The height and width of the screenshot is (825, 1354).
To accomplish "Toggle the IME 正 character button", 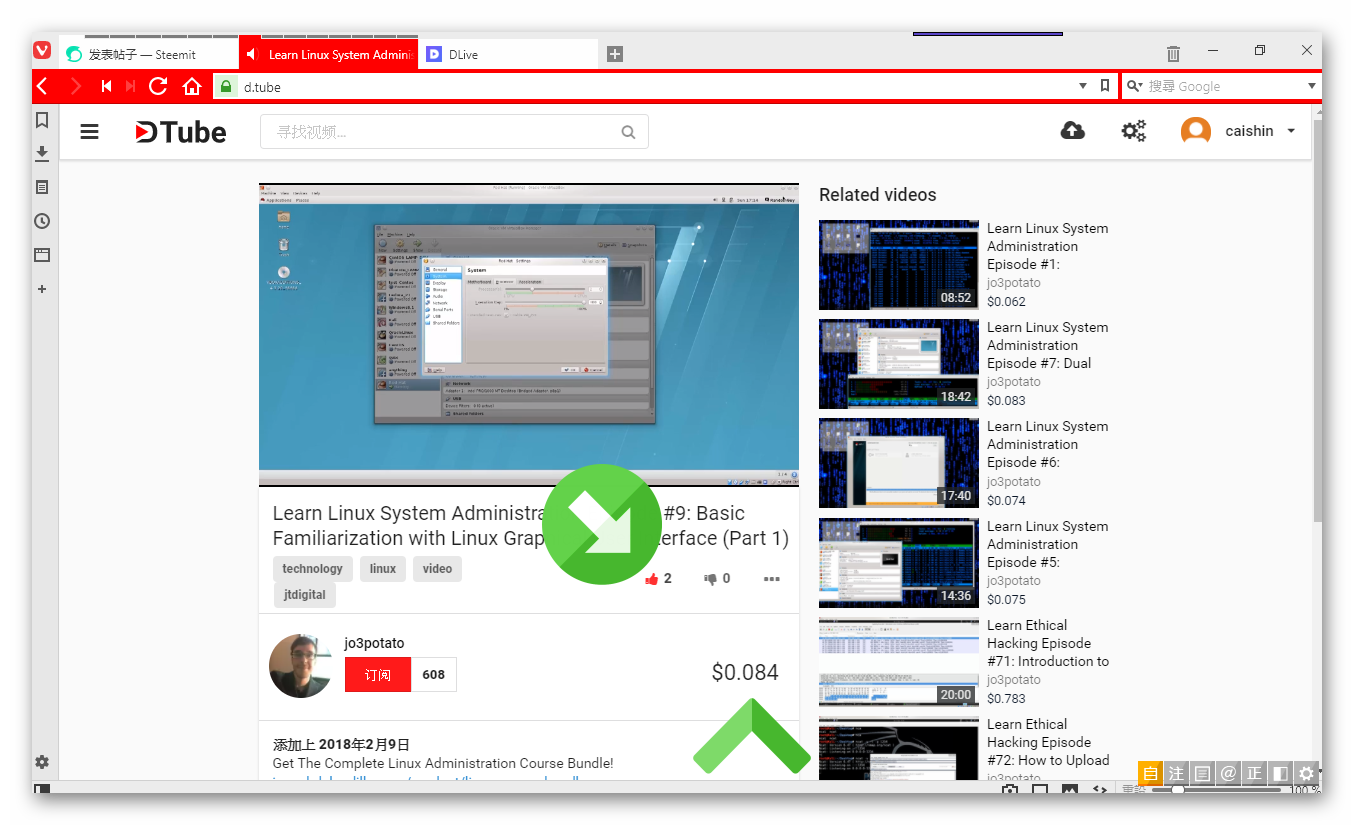I will (x=1254, y=773).
